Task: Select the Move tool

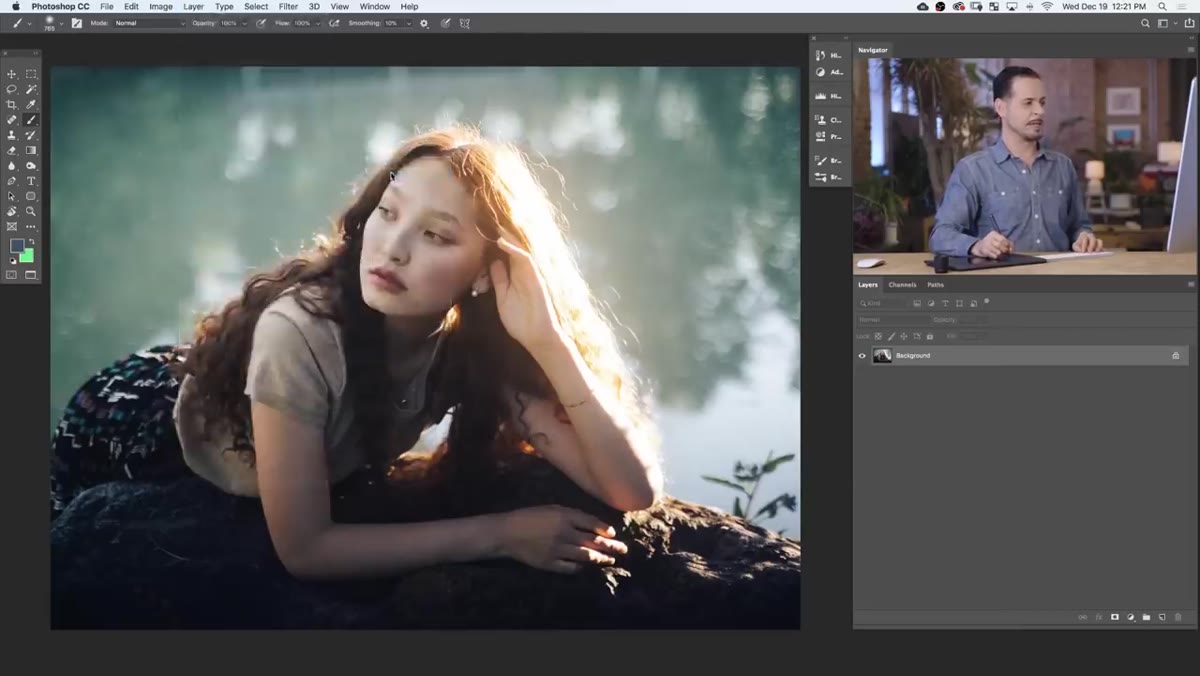Action: tap(12, 74)
